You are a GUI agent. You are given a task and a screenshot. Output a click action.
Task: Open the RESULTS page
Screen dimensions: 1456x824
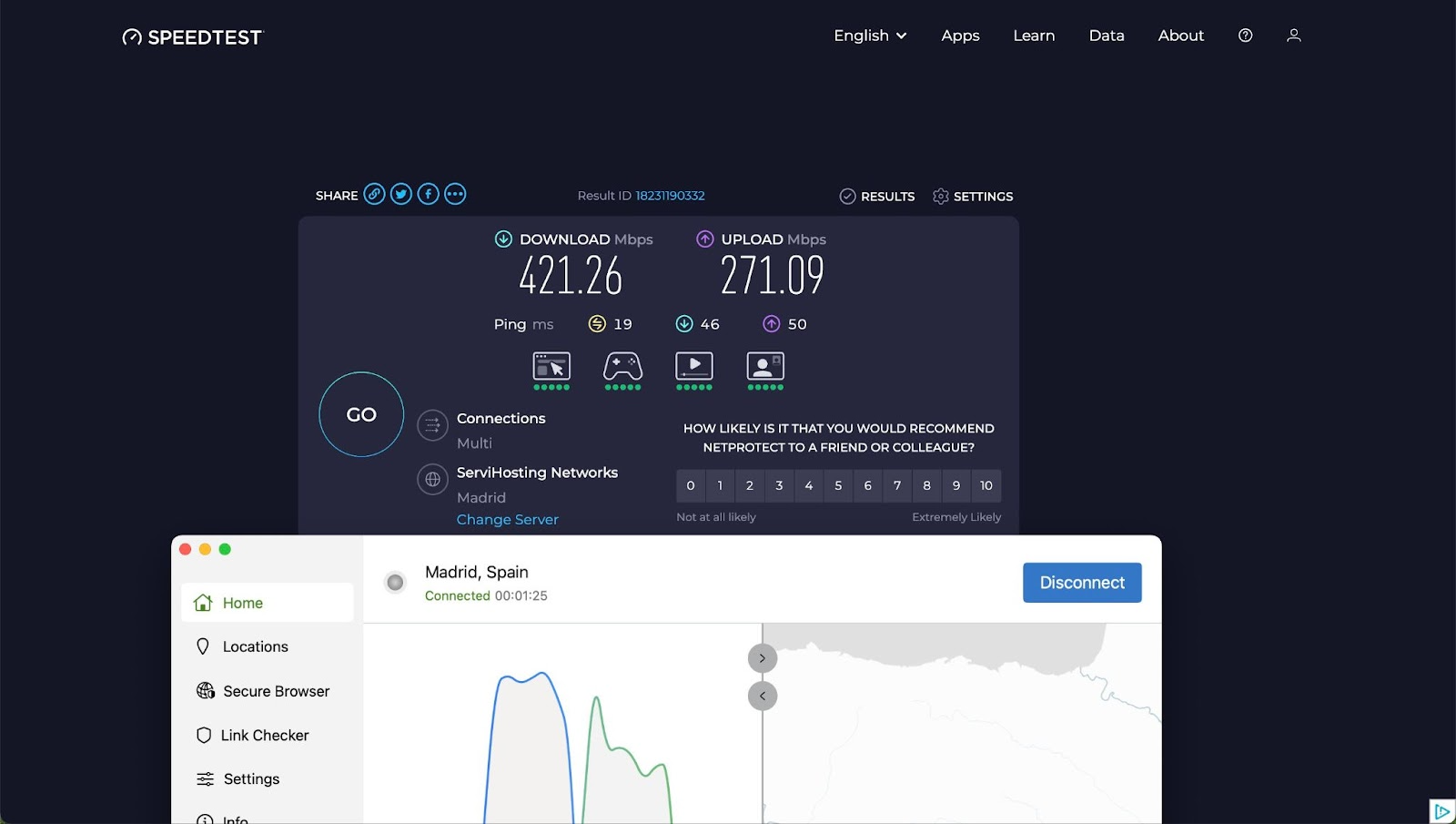(x=877, y=197)
